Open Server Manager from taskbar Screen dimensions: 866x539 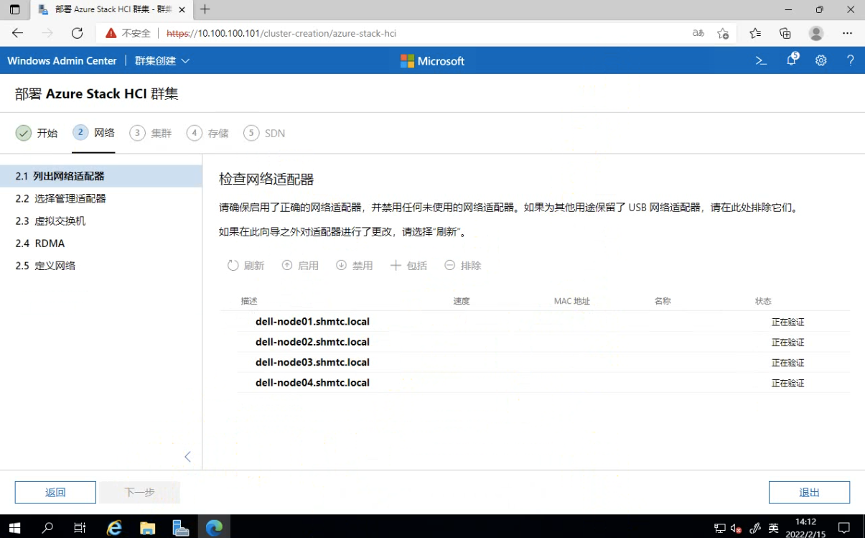[x=181, y=528]
